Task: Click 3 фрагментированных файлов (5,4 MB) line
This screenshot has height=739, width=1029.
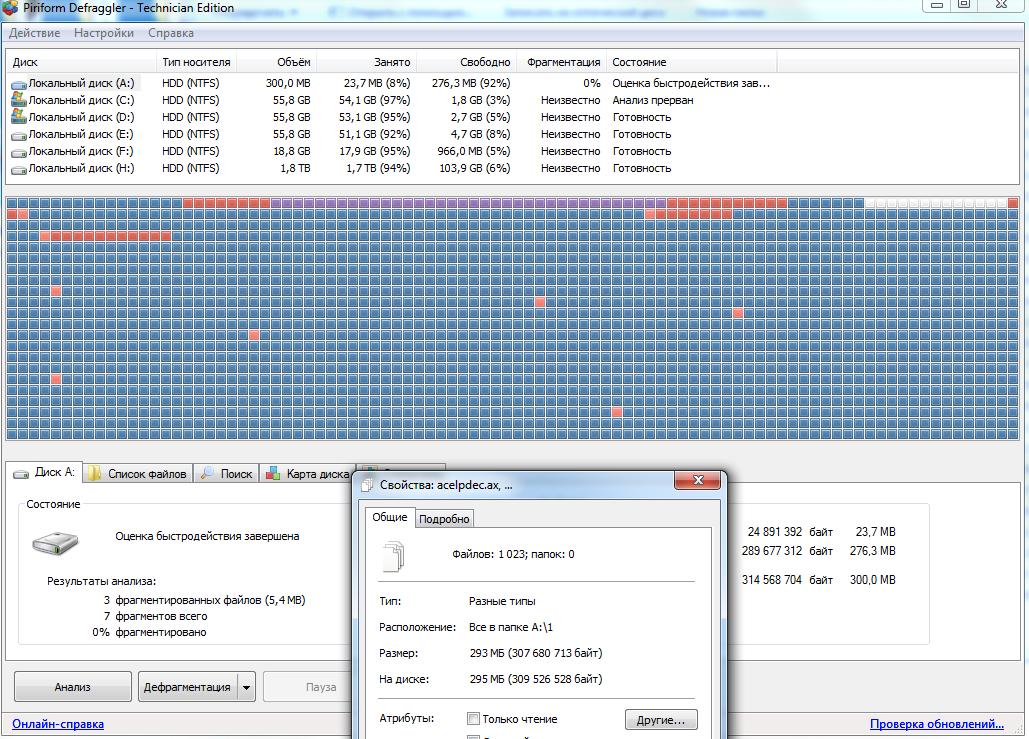Action: pos(204,600)
